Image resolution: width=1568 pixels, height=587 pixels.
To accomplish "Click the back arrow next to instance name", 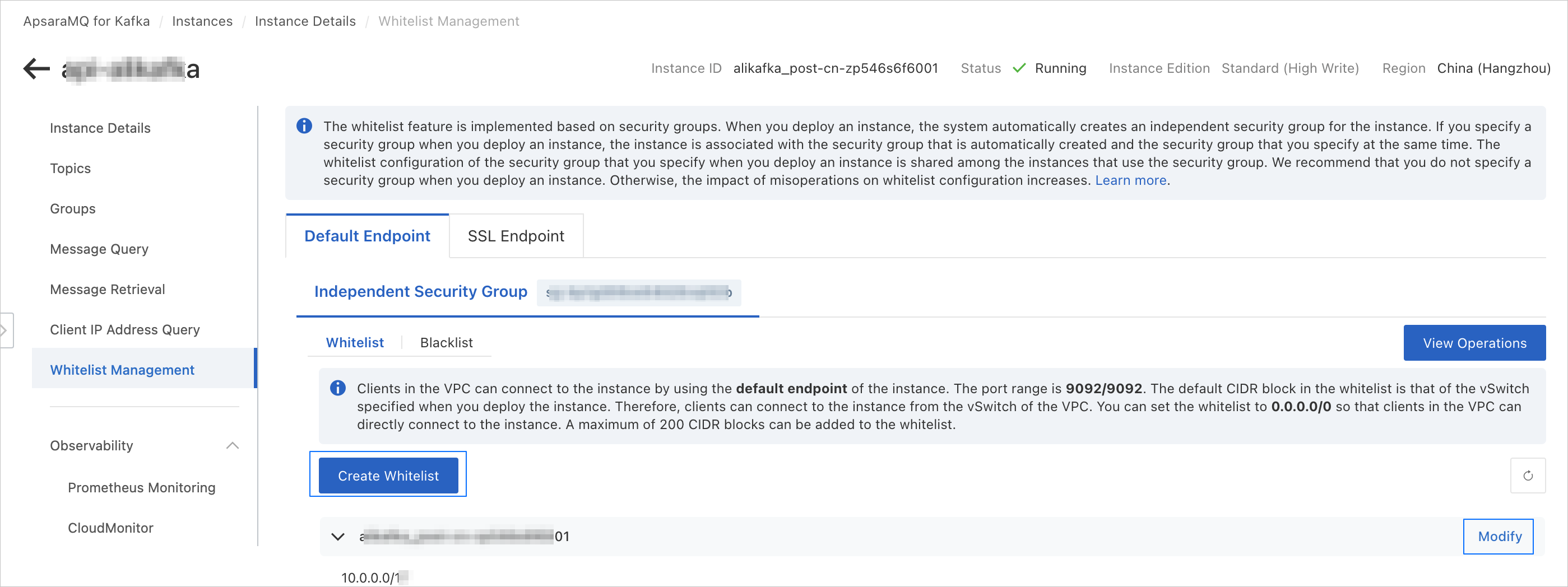I will (36, 69).
